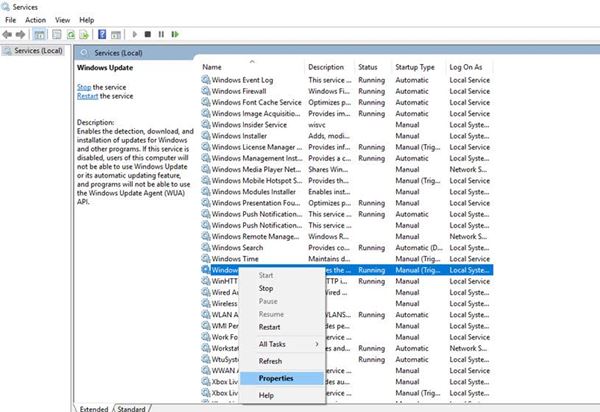
Task: Click the gear icon of Windows Font Cache Service
Action: [206, 102]
